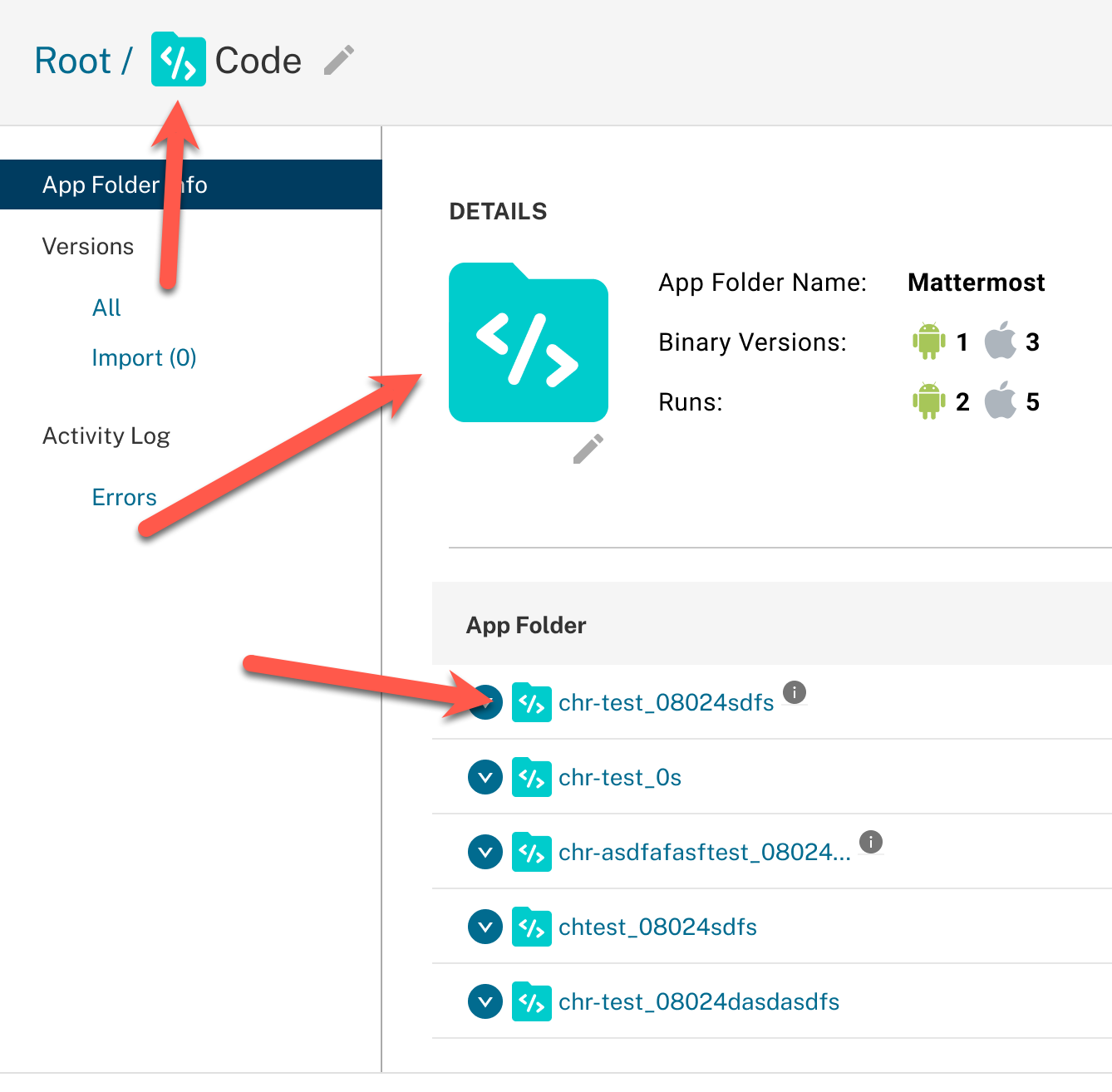Show info for chr-test_08024sdfs
Viewport: 1112px width, 1092px height.
(795, 691)
